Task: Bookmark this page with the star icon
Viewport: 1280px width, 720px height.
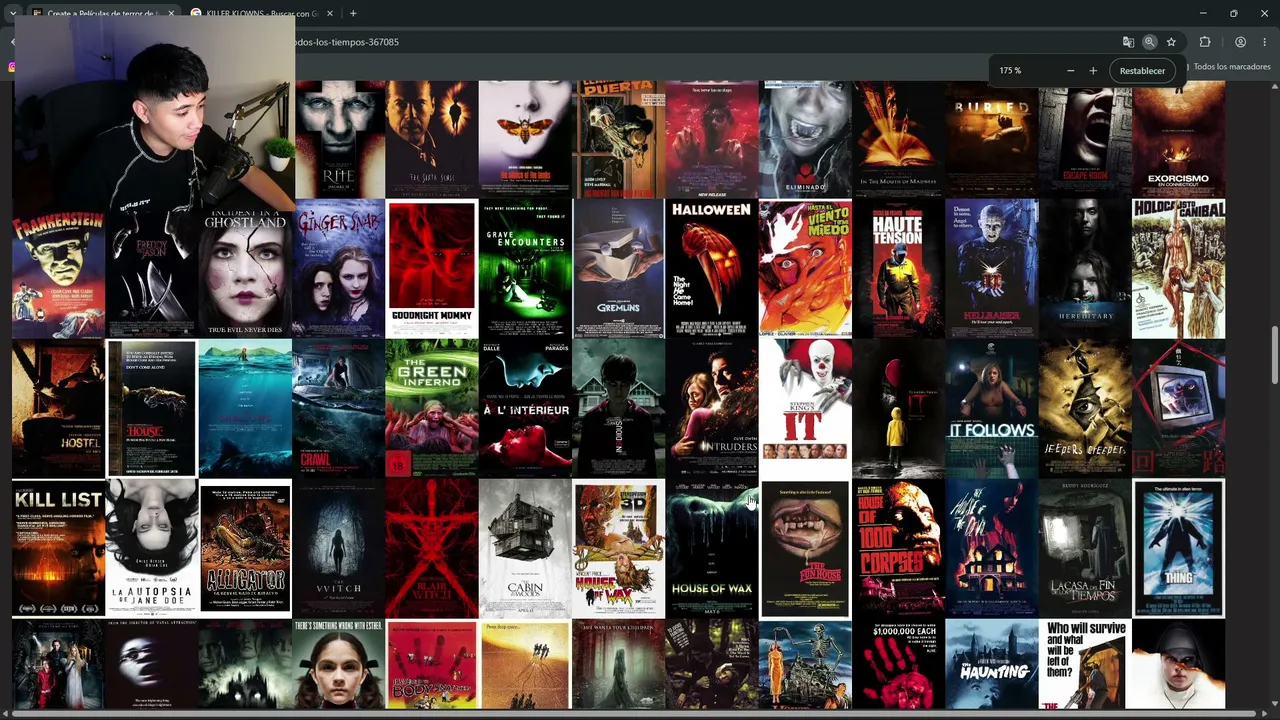Action: point(1171,42)
